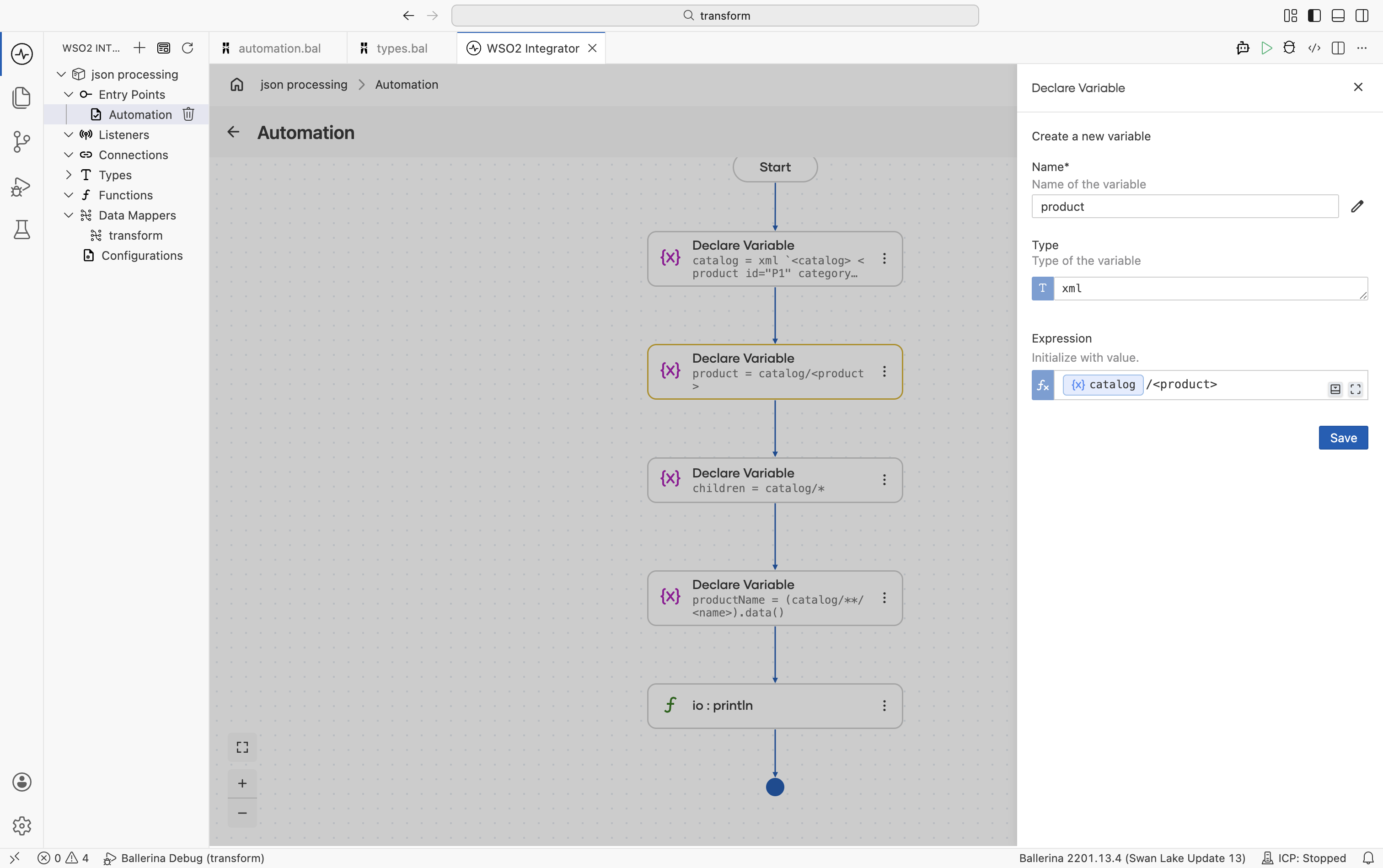The width and height of the screenshot is (1383, 868).
Task: Save the variable declaration
Action: [1343, 438]
